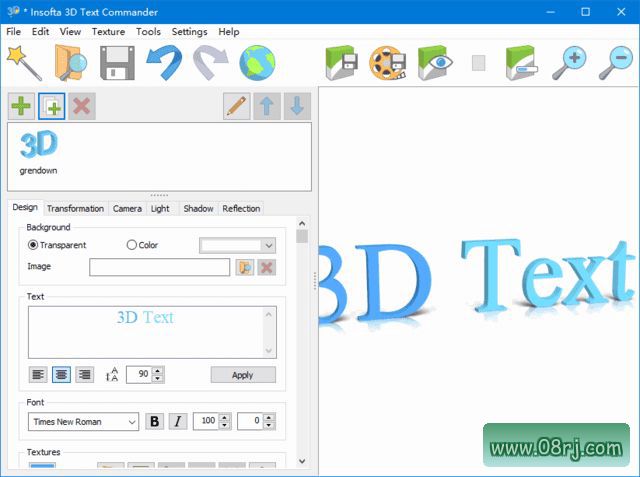This screenshot has height=477, width=640.
Task: Open project with folder magnifier icon
Action: (x=71, y=63)
